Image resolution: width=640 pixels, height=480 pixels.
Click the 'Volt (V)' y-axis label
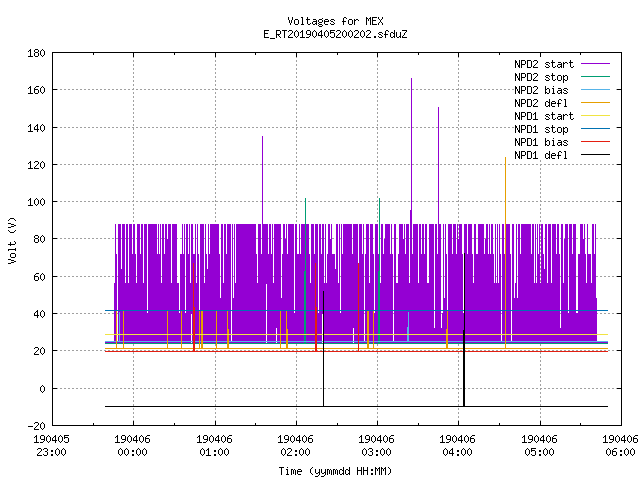pos(12,240)
